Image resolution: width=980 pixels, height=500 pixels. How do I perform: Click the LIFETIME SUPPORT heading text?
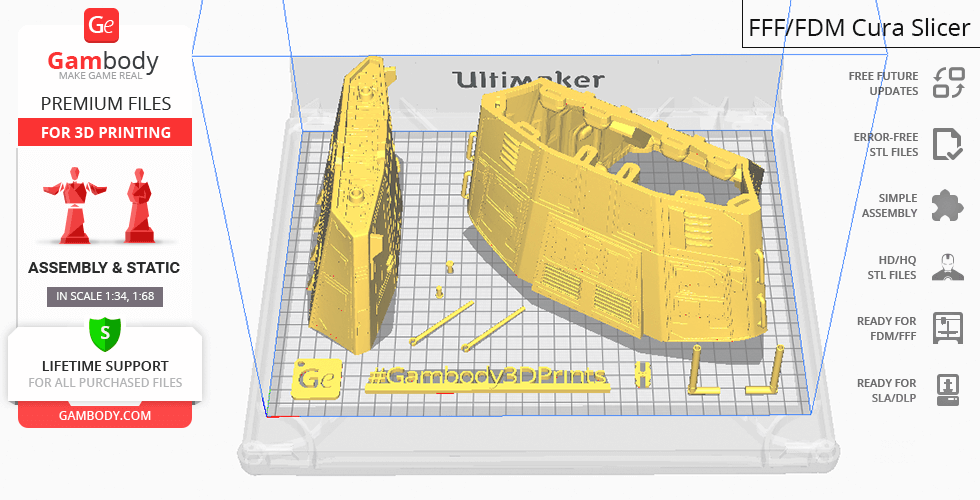tap(104, 366)
